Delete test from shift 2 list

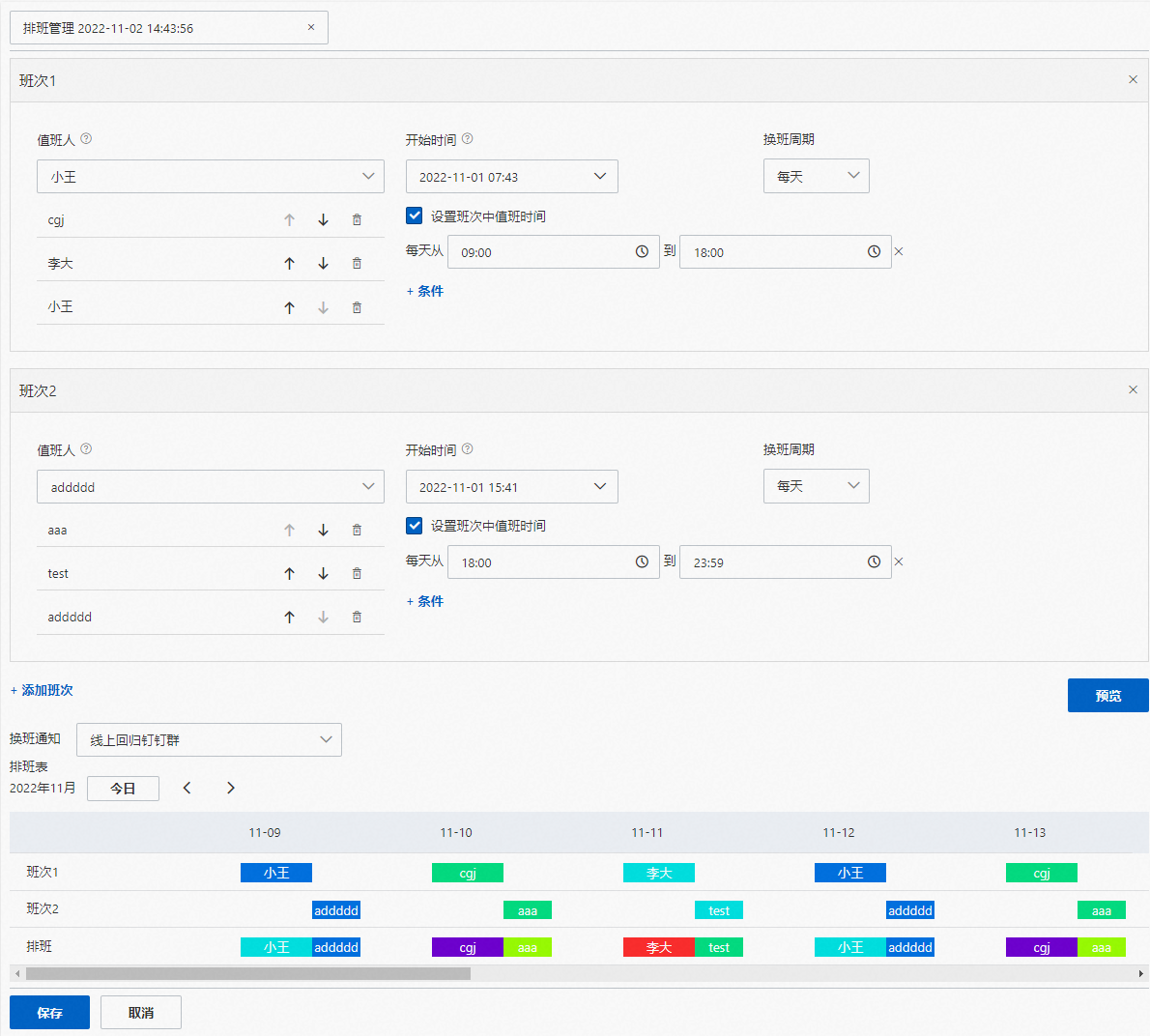pos(357,573)
